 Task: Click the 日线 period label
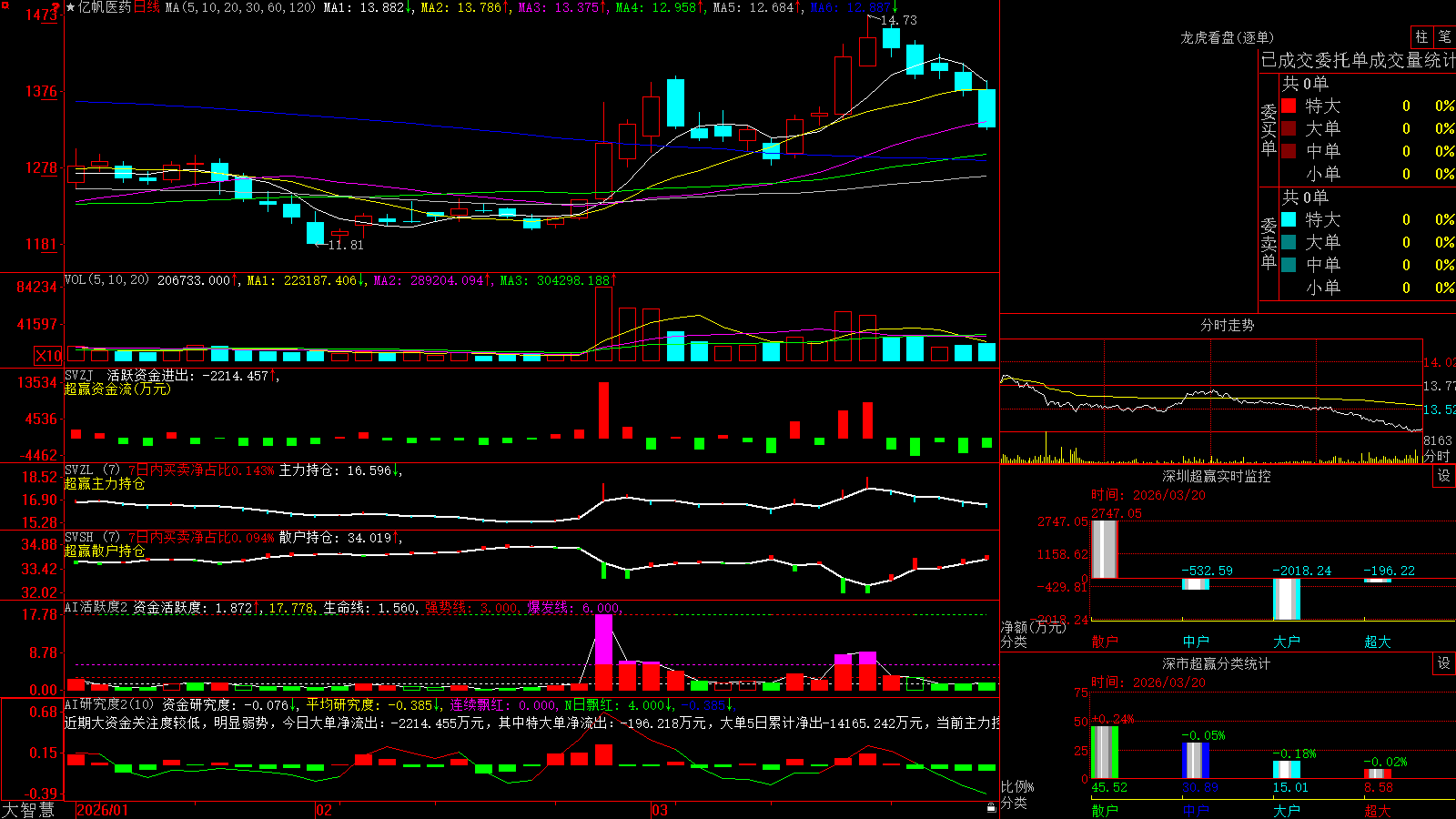pyautogui.click(x=147, y=7)
